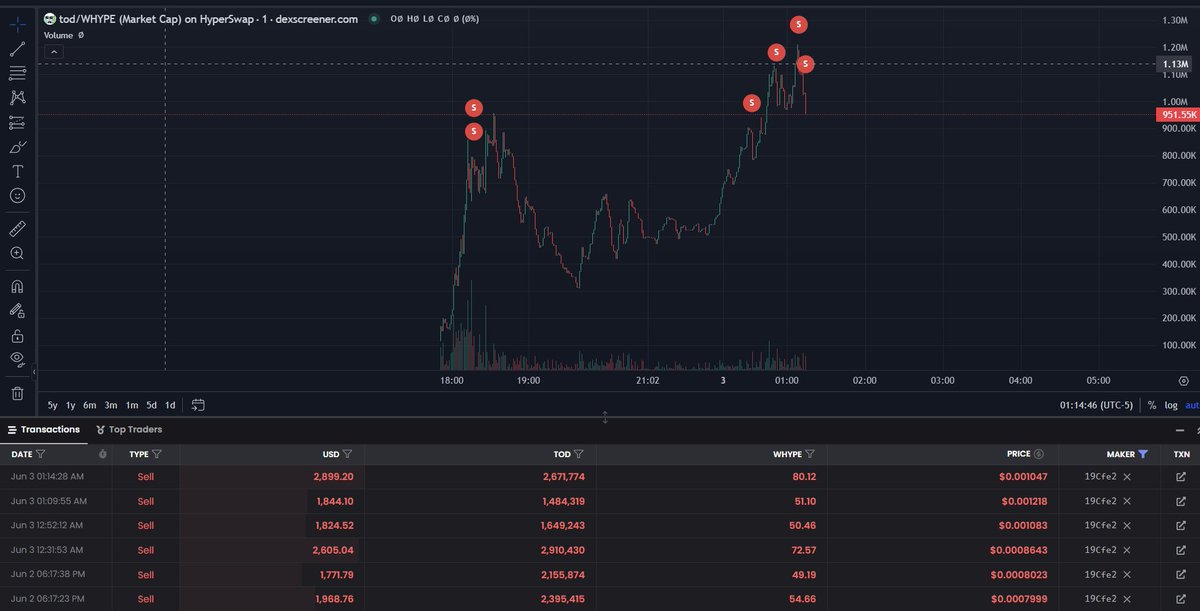Select the brush drawing tool
The height and width of the screenshot is (611, 1200).
click(18, 147)
